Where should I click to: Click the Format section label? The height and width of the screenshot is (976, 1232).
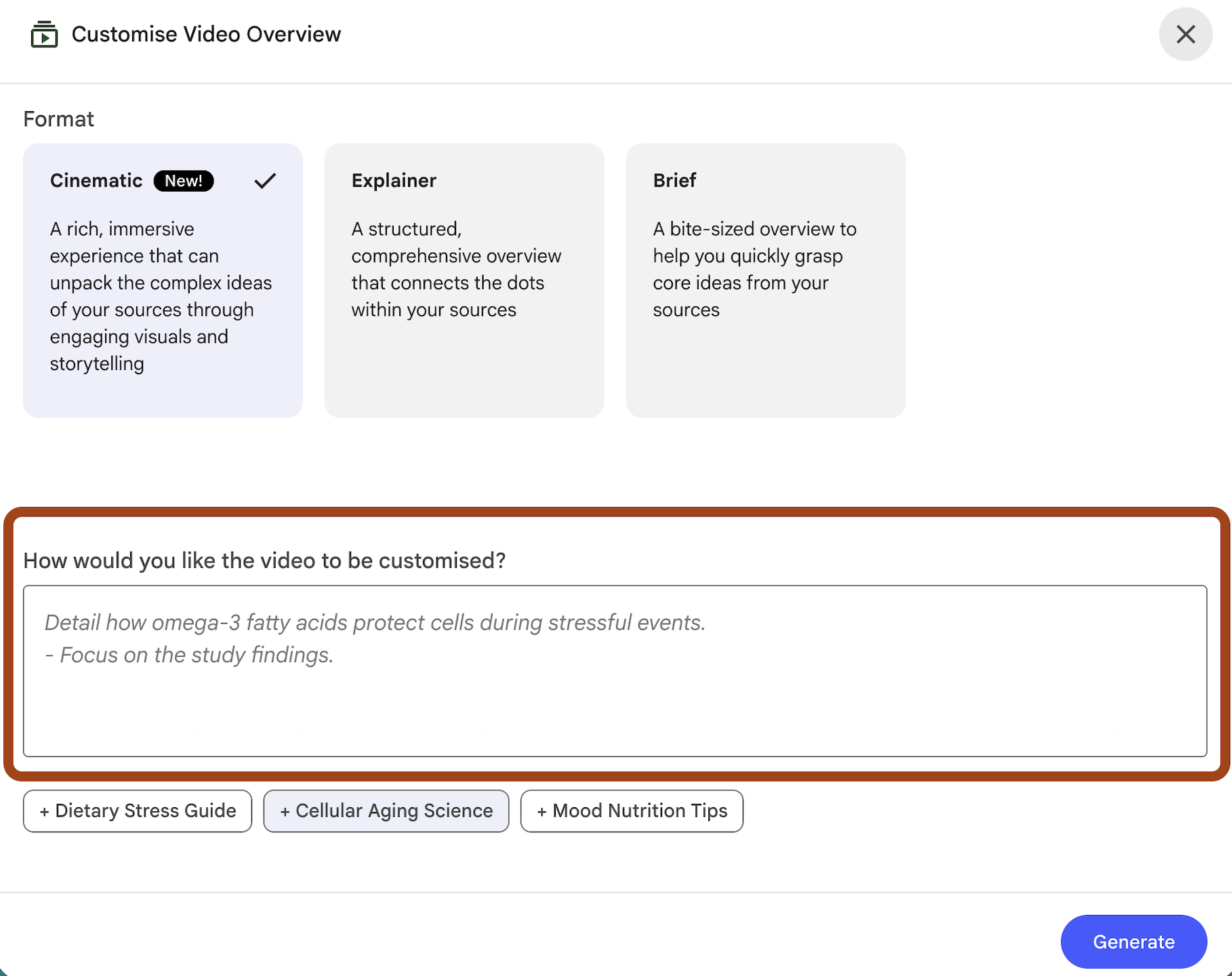(59, 119)
